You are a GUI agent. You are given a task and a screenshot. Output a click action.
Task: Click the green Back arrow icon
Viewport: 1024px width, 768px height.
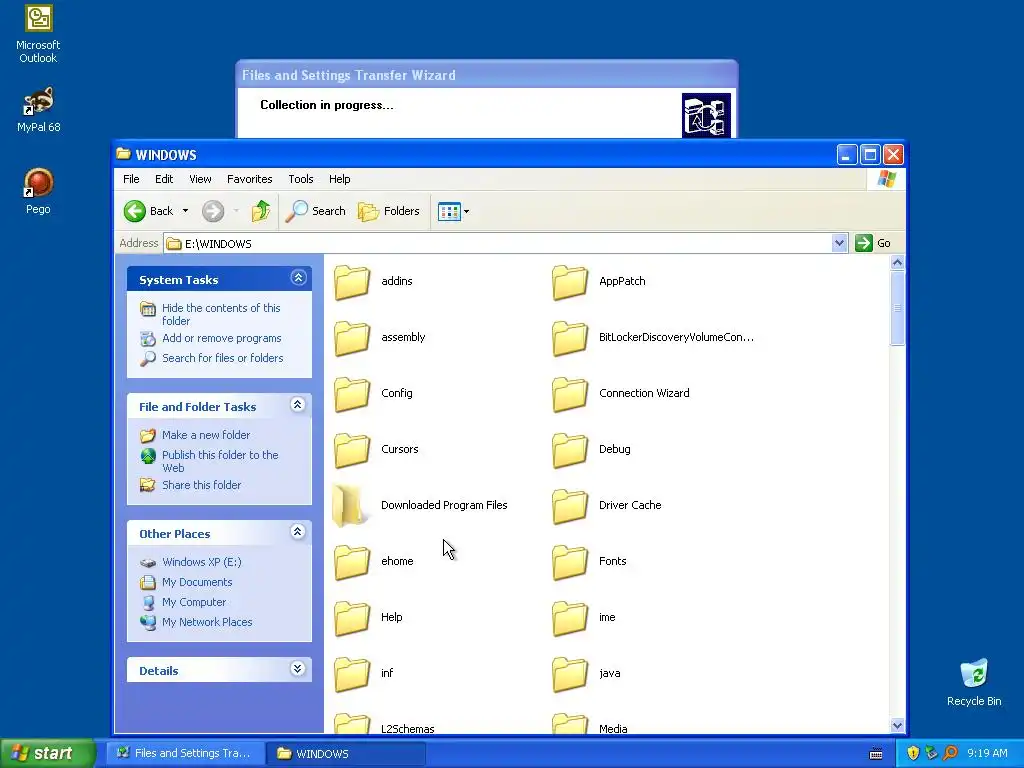135,211
